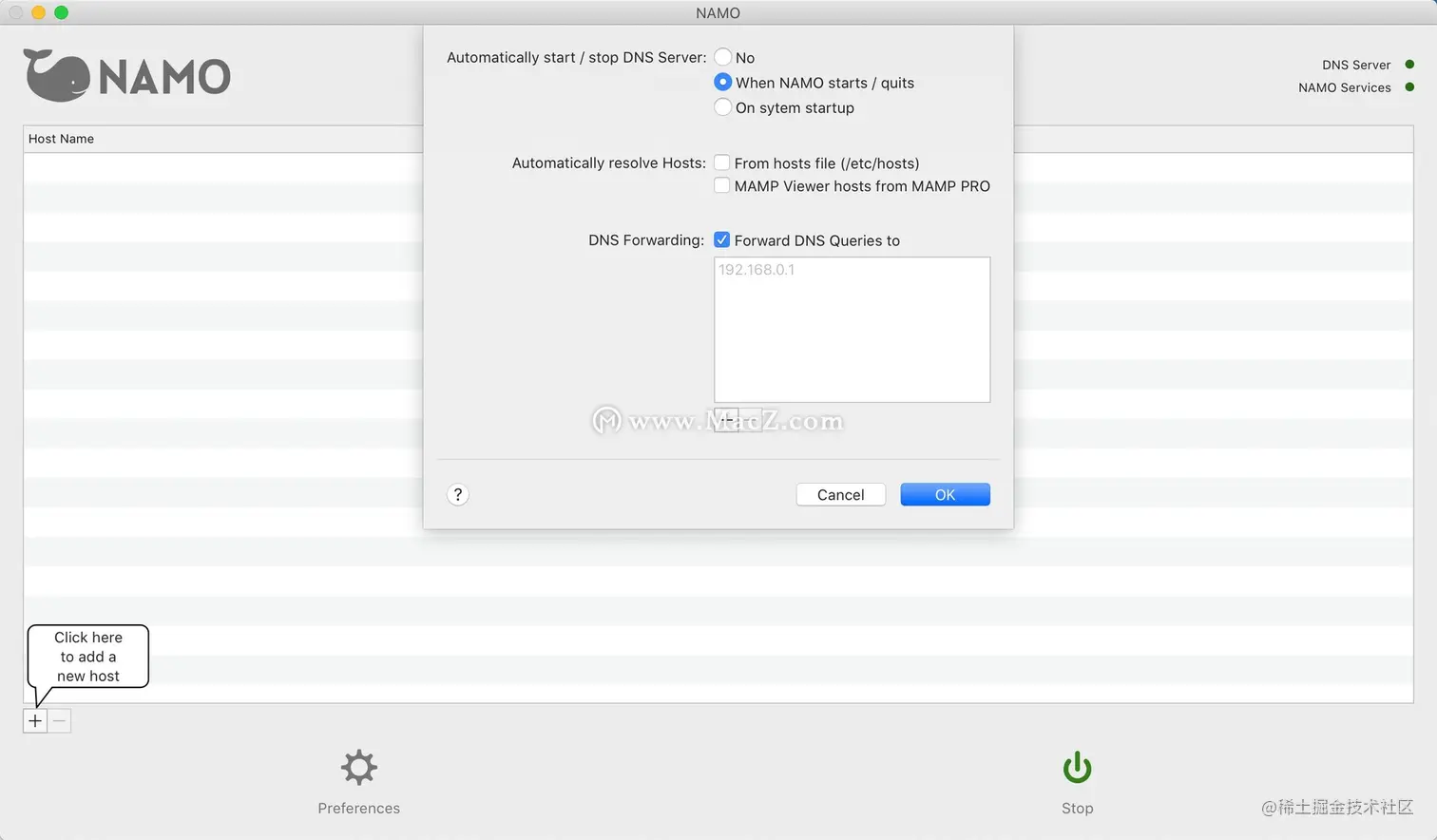The width and height of the screenshot is (1437, 840).
Task: Check MAMP Viewer hosts from MAMP PRO
Action: [722, 185]
